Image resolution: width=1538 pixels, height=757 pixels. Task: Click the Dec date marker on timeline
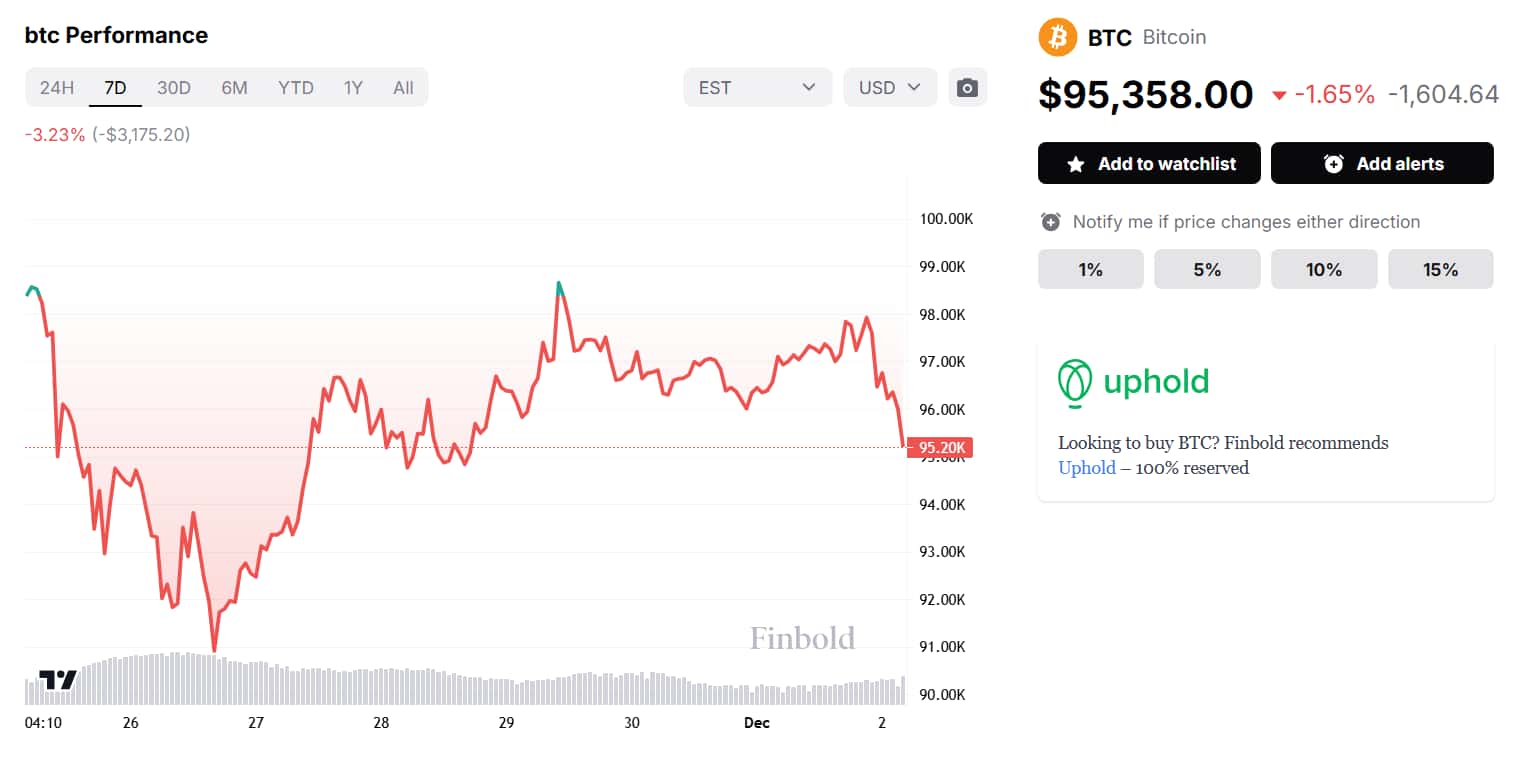click(x=757, y=722)
